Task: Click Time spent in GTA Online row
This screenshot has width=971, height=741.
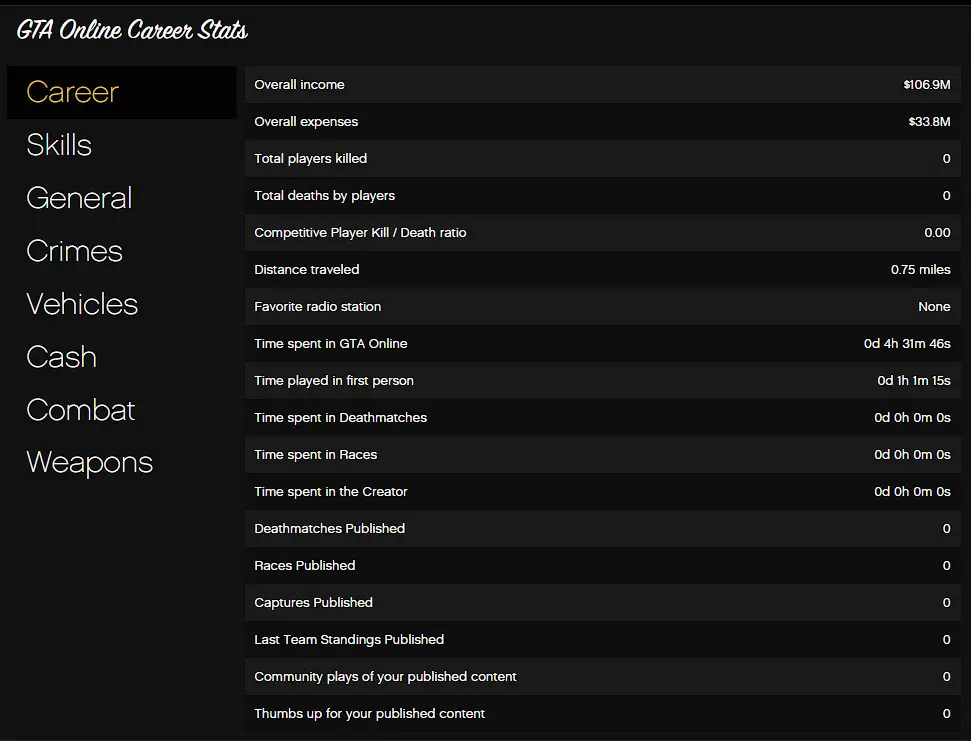Action: click(602, 344)
